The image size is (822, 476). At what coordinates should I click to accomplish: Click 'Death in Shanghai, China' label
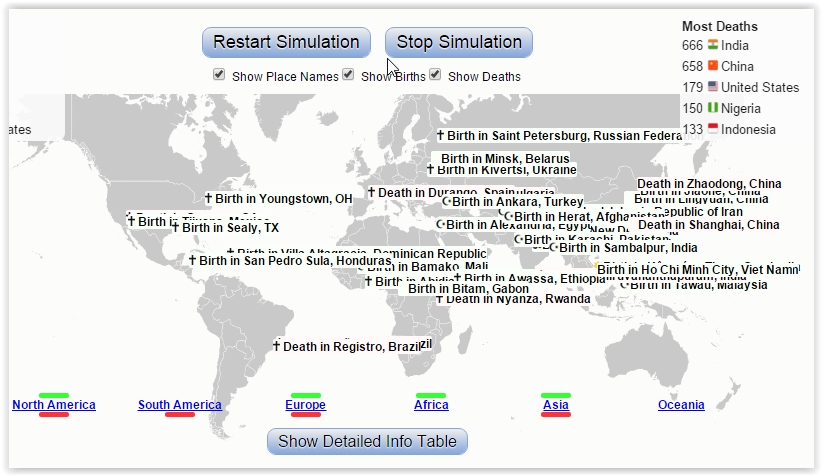(x=709, y=225)
